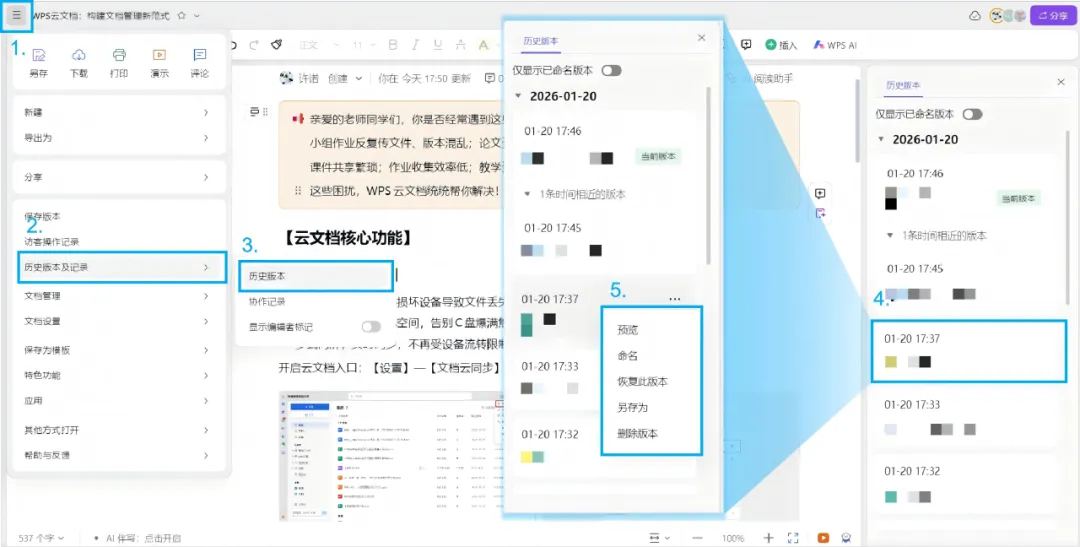The image size is (1080, 547).
Task: Select the format painter brush
Action: coord(277,45)
